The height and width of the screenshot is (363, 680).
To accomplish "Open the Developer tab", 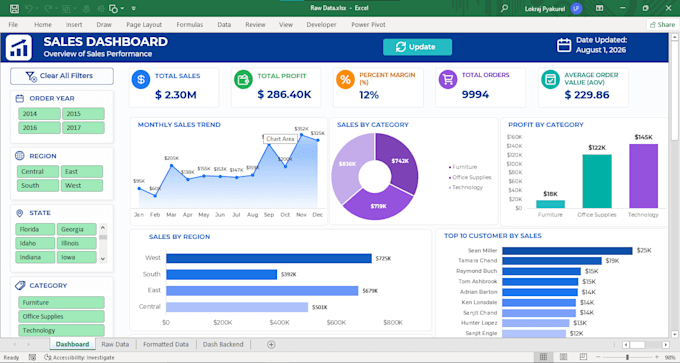I will click(x=321, y=25).
